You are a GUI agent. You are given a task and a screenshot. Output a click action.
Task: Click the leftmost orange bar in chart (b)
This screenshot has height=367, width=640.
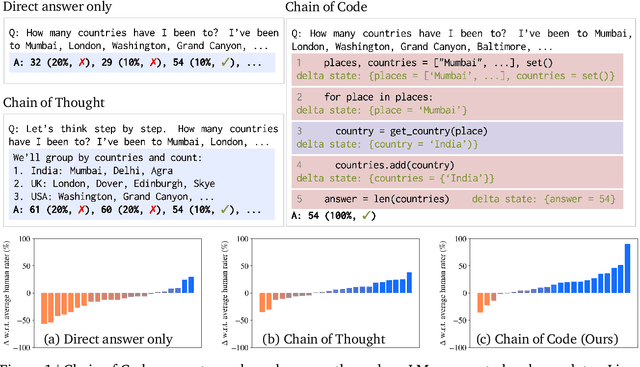point(262,302)
